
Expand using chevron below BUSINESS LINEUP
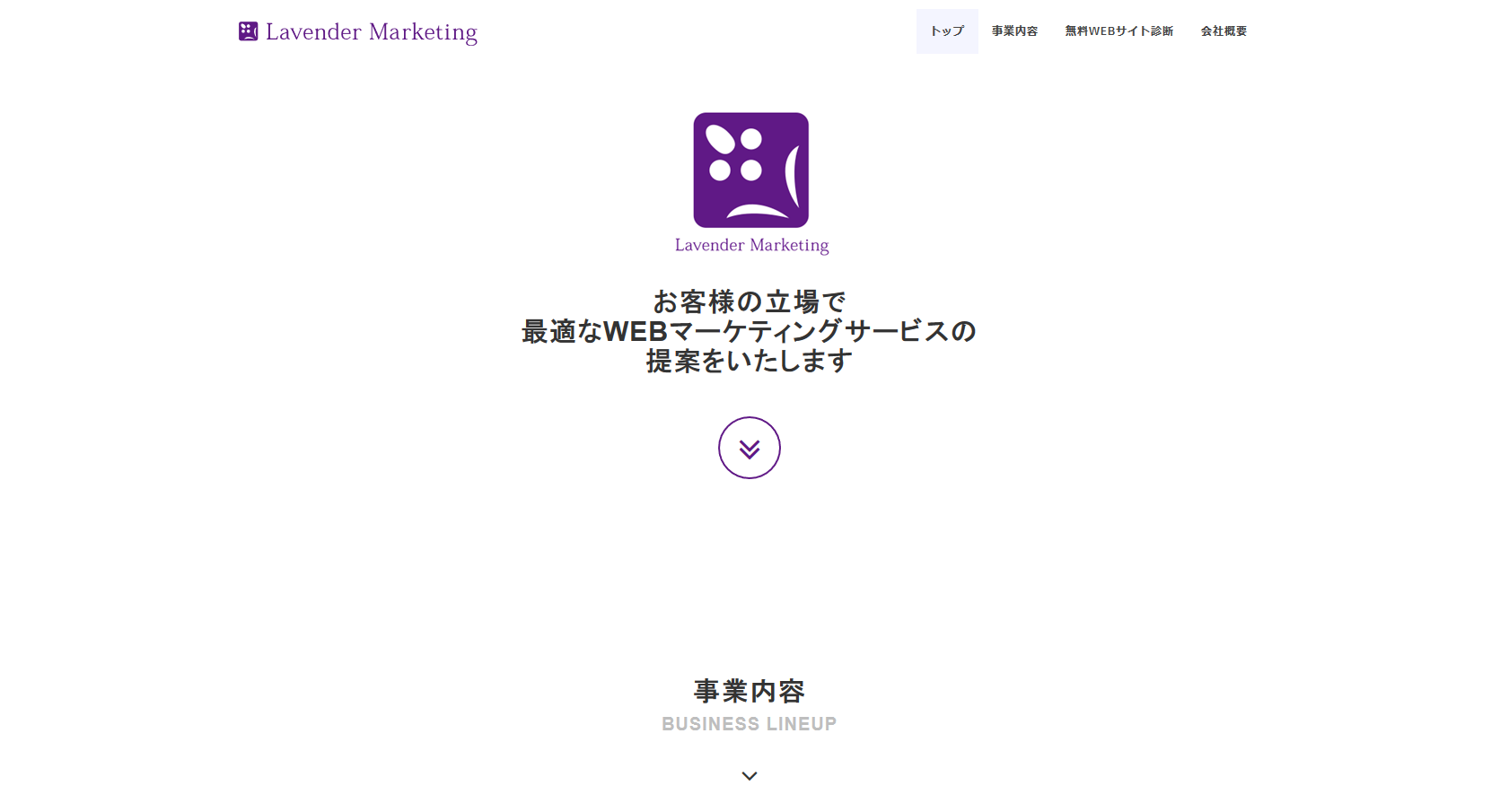click(749, 776)
